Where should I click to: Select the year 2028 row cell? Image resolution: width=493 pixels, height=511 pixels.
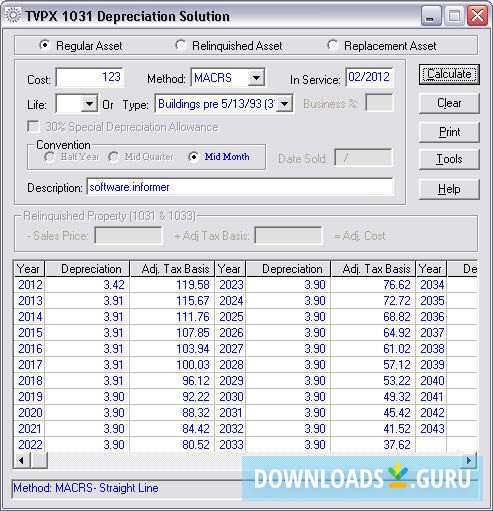click(x=231, y=365)
